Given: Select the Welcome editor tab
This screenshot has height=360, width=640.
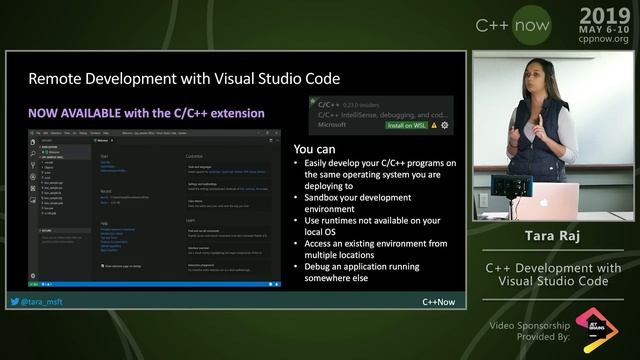Looking at the screenshot, I should (x=102, y=140).
